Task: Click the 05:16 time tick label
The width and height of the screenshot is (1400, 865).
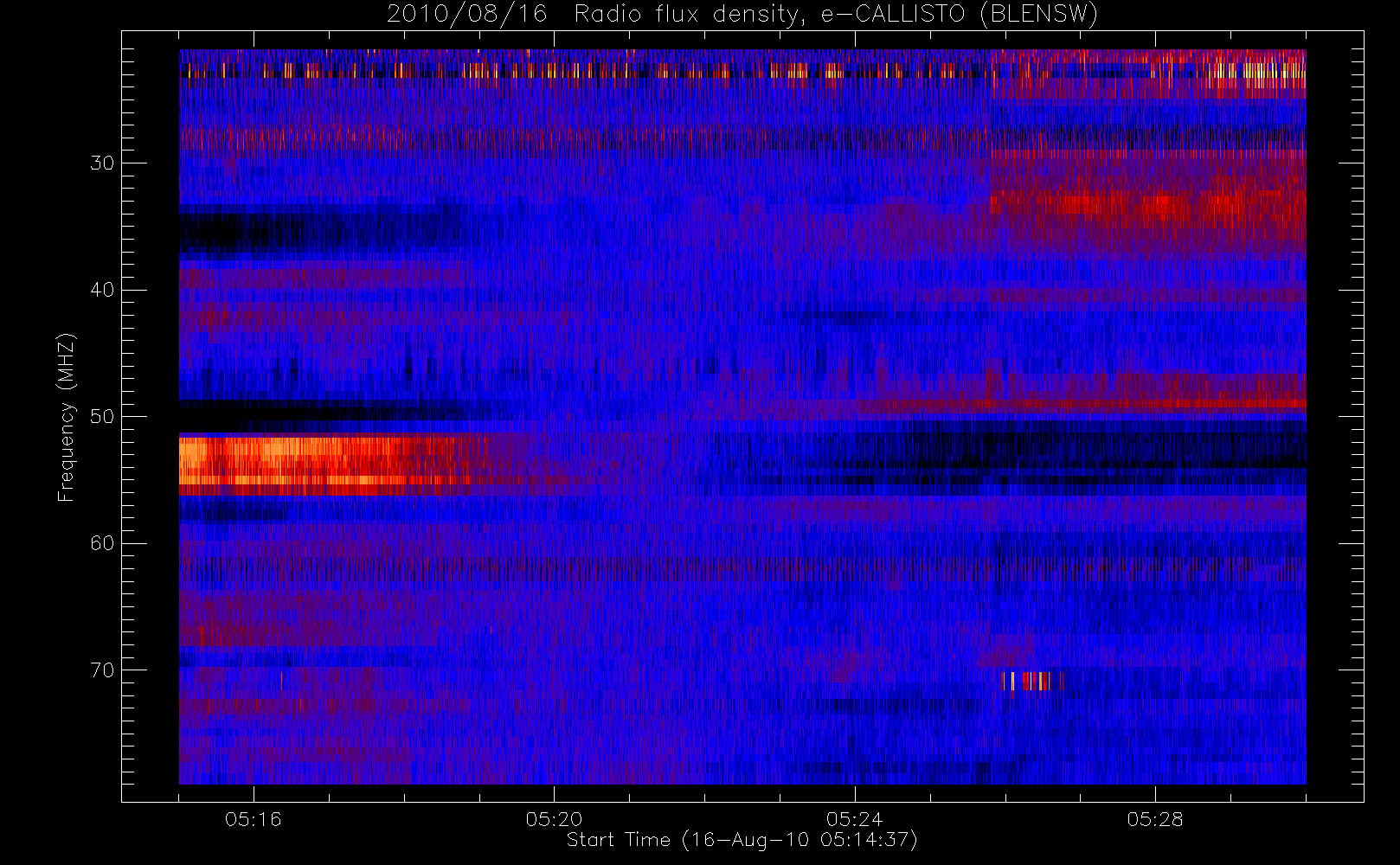Action: coord(254,819)
